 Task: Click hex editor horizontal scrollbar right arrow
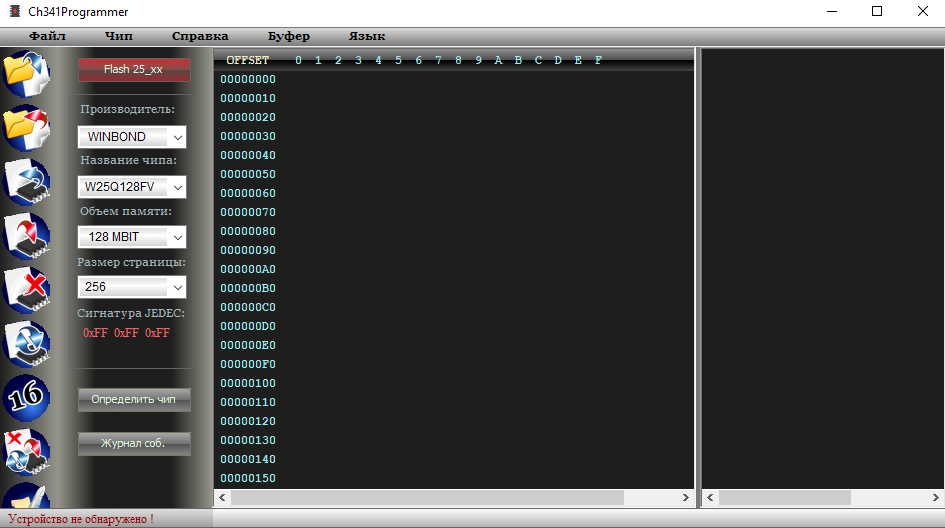tap(685, 497)
